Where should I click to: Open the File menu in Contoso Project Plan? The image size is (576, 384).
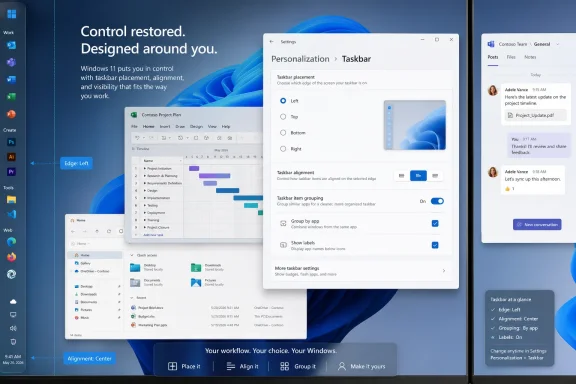(x=134, y=126)
